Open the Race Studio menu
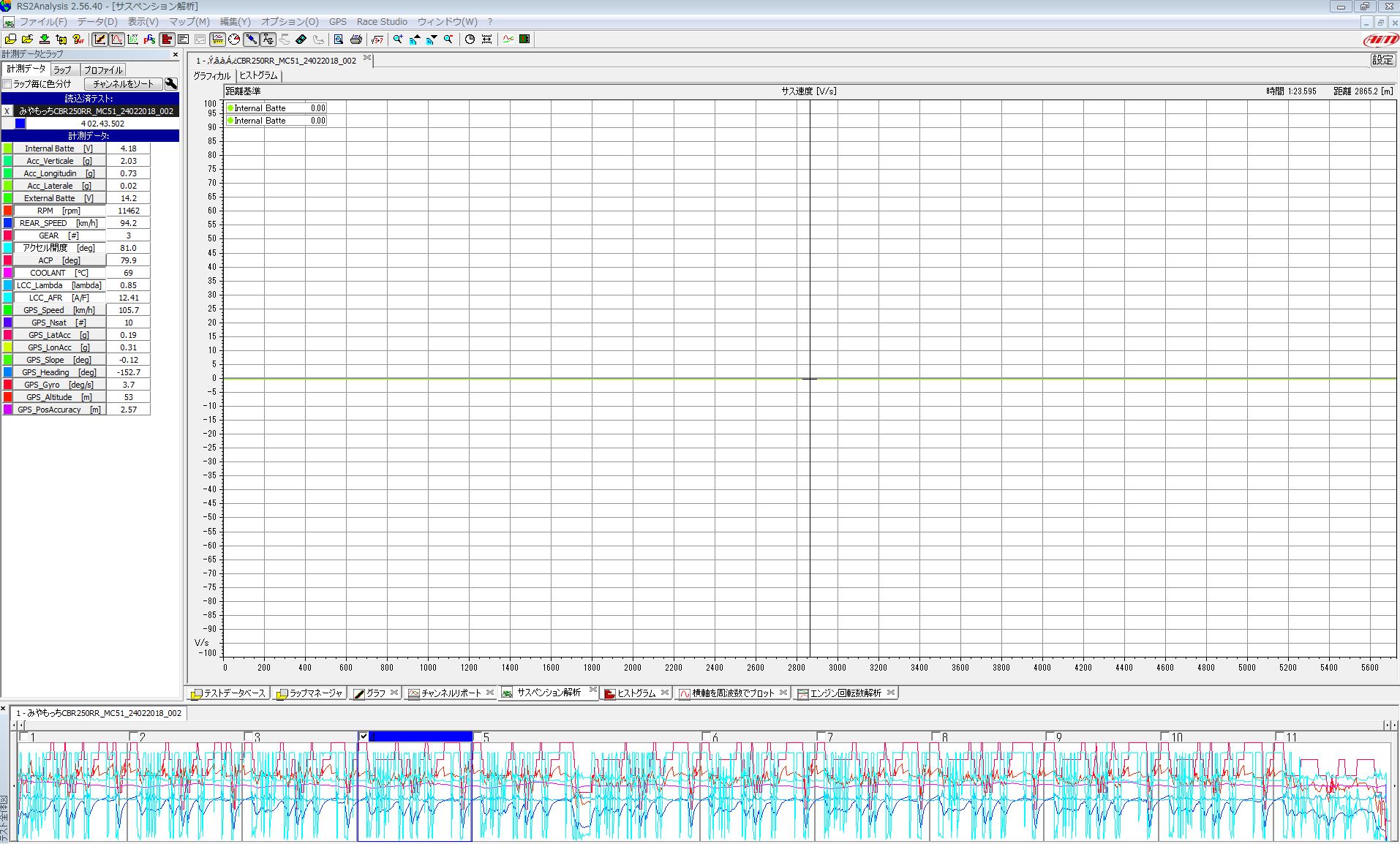1400x844 pixels. click(x=382, y=22)
